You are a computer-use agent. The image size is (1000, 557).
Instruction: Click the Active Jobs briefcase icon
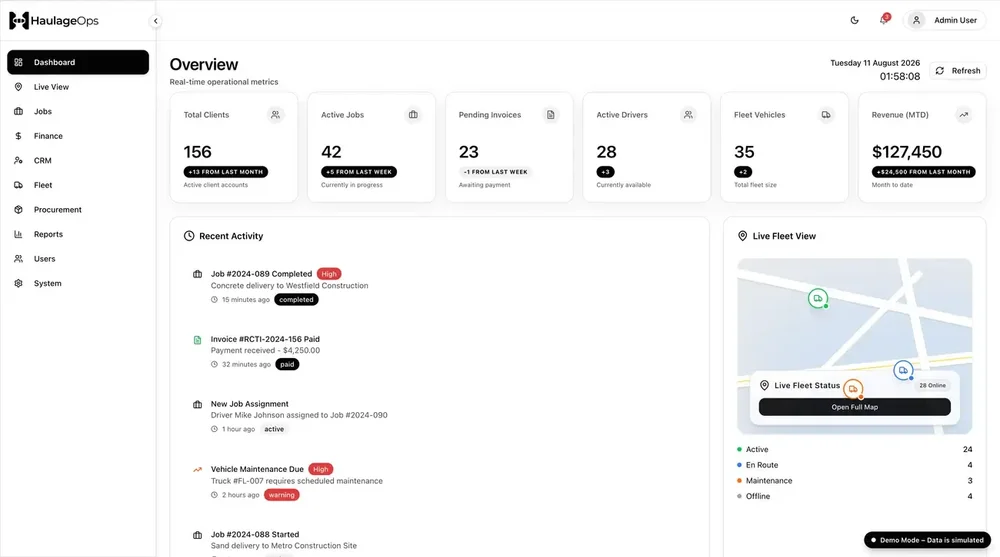(413, 115)
